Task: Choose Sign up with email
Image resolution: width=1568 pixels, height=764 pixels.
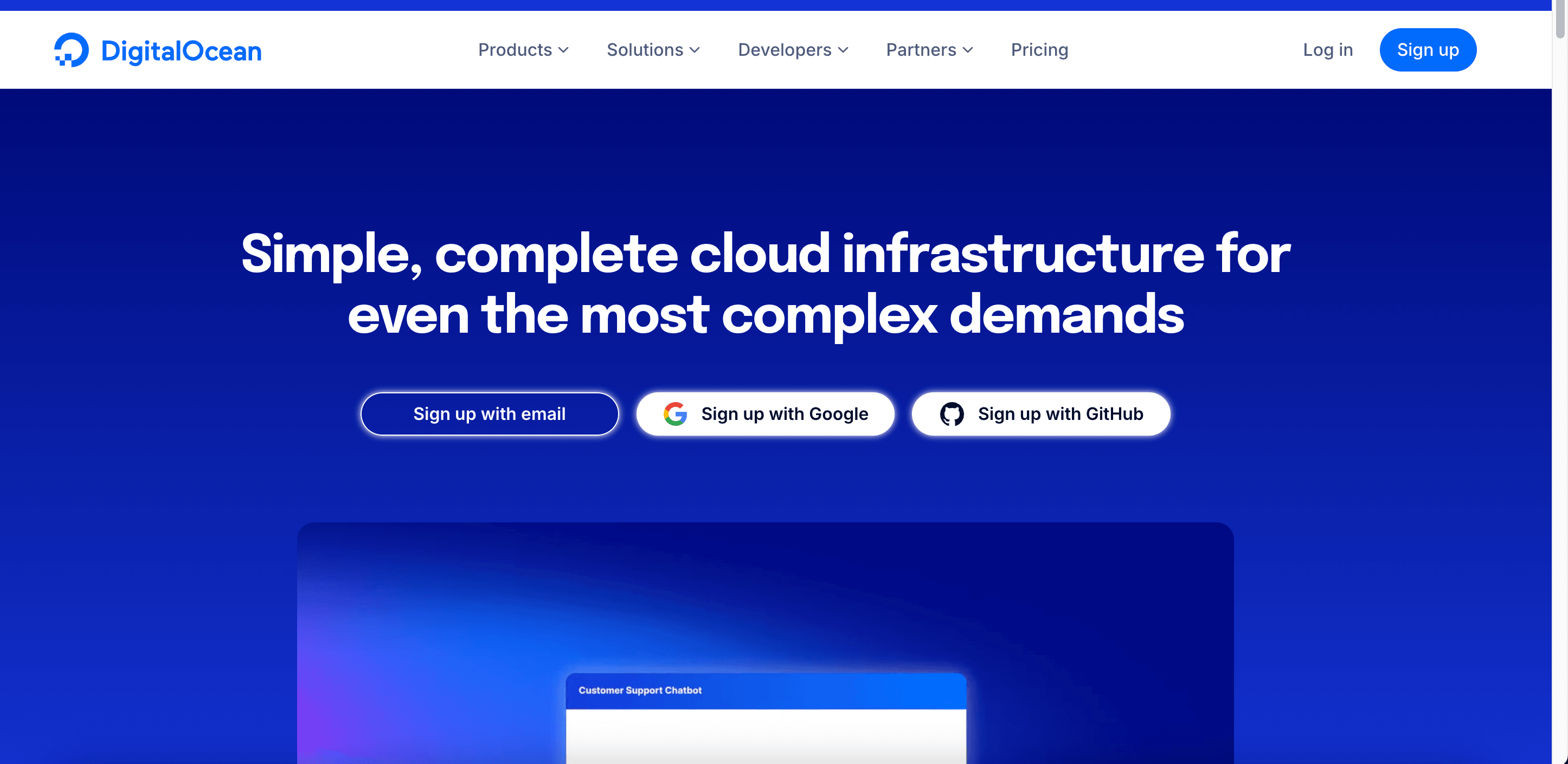Action: (490, 413)
